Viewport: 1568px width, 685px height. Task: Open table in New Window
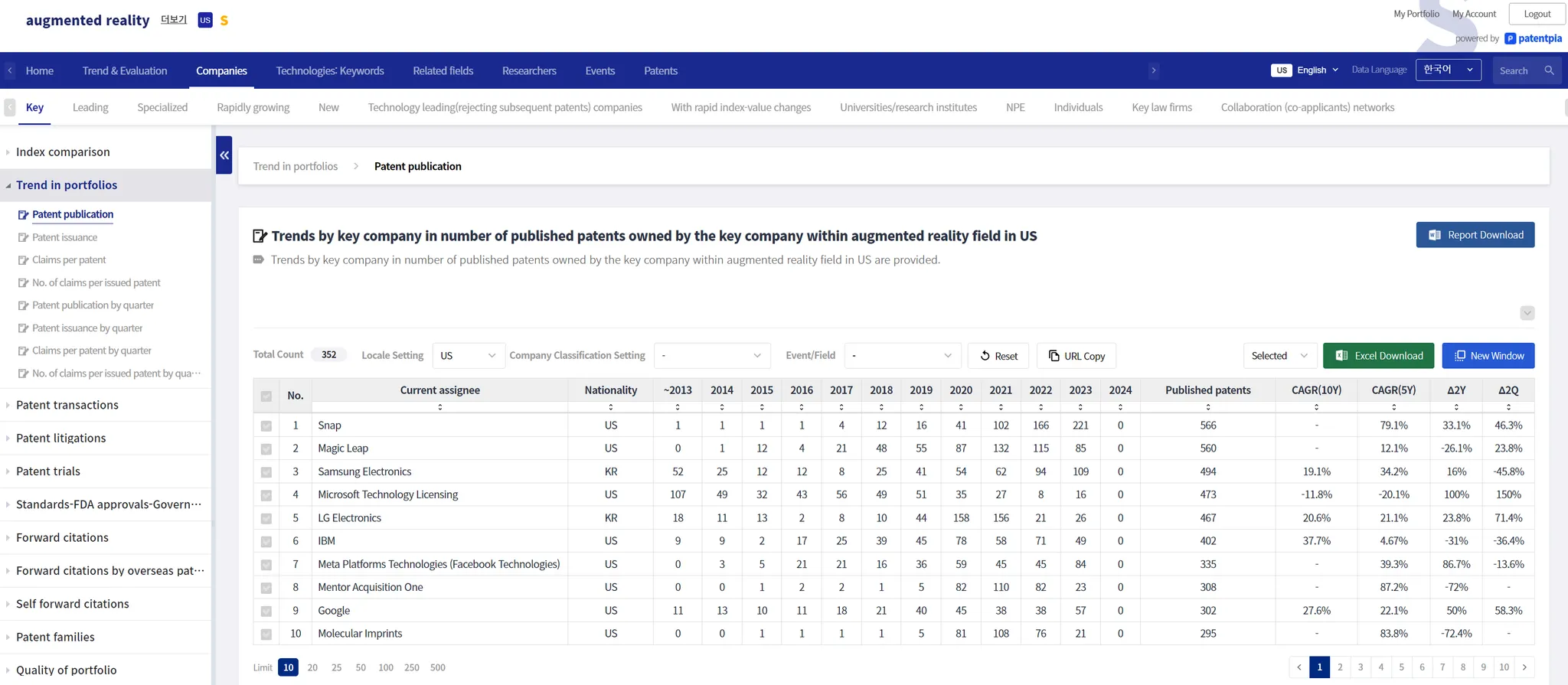(x=1488, y=356)
